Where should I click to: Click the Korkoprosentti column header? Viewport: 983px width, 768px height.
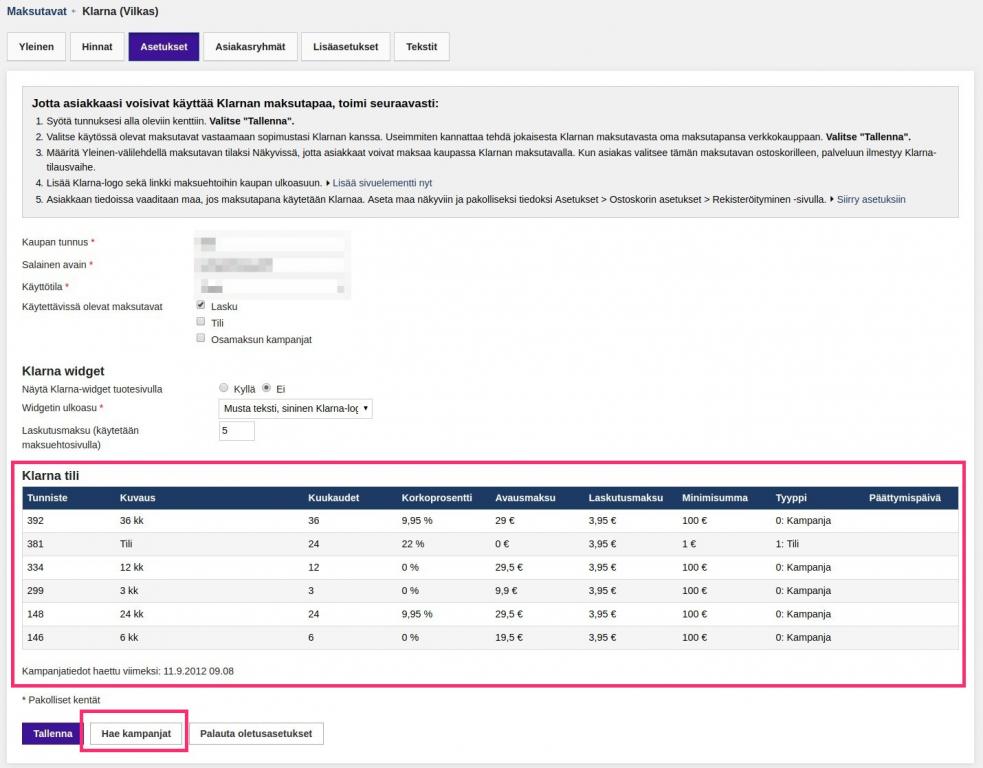[437, 498]
